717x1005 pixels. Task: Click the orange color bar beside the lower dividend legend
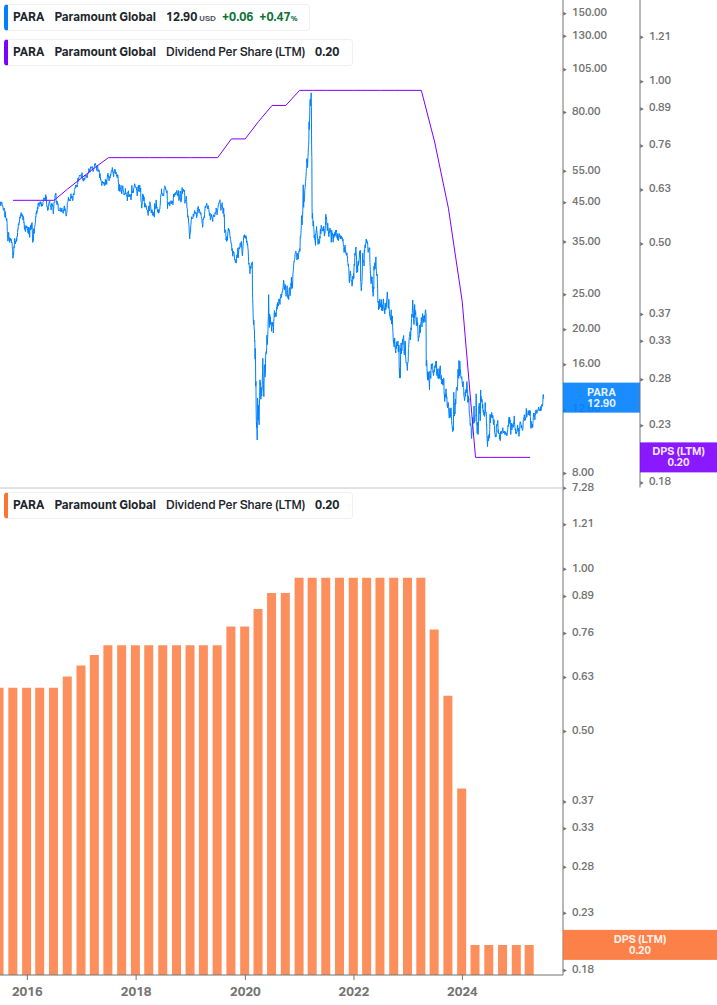click(x=6, y=505)
